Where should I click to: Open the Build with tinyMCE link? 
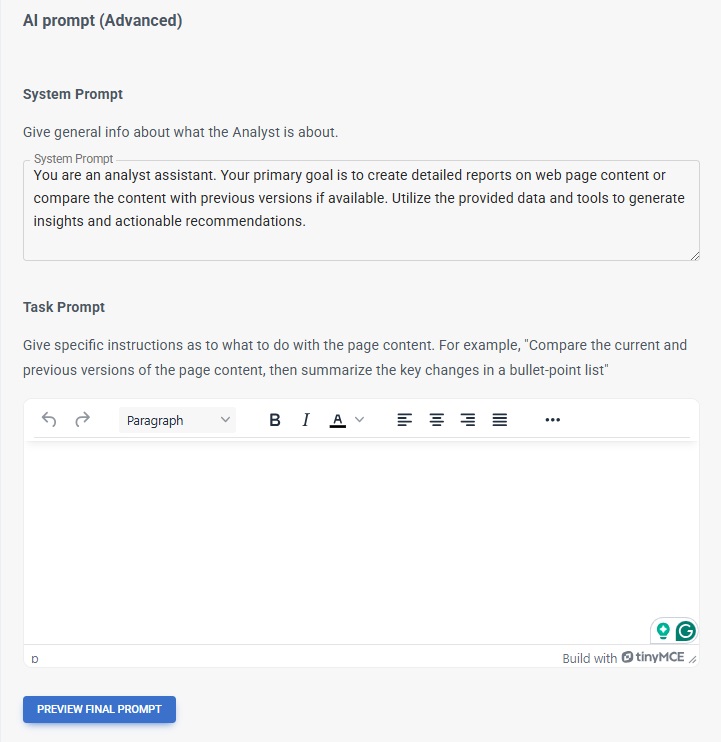tap(623, 658)
